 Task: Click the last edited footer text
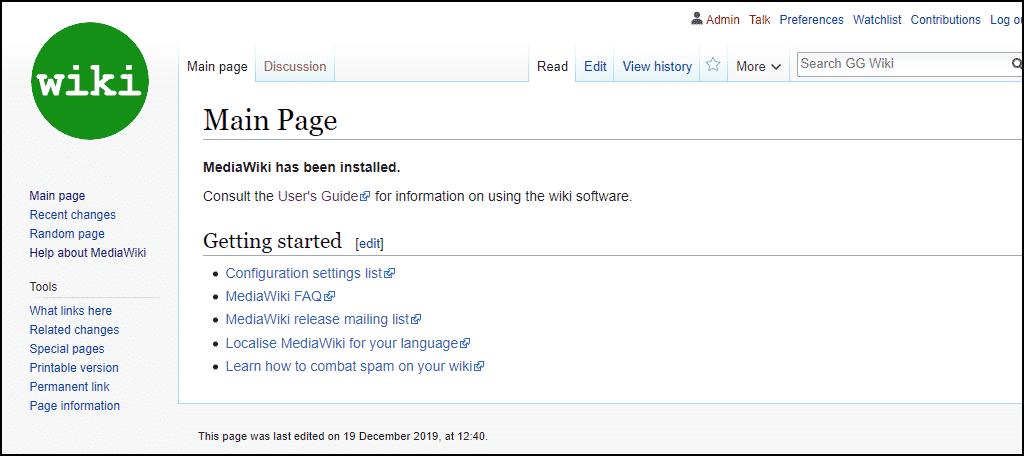point(343,436)
